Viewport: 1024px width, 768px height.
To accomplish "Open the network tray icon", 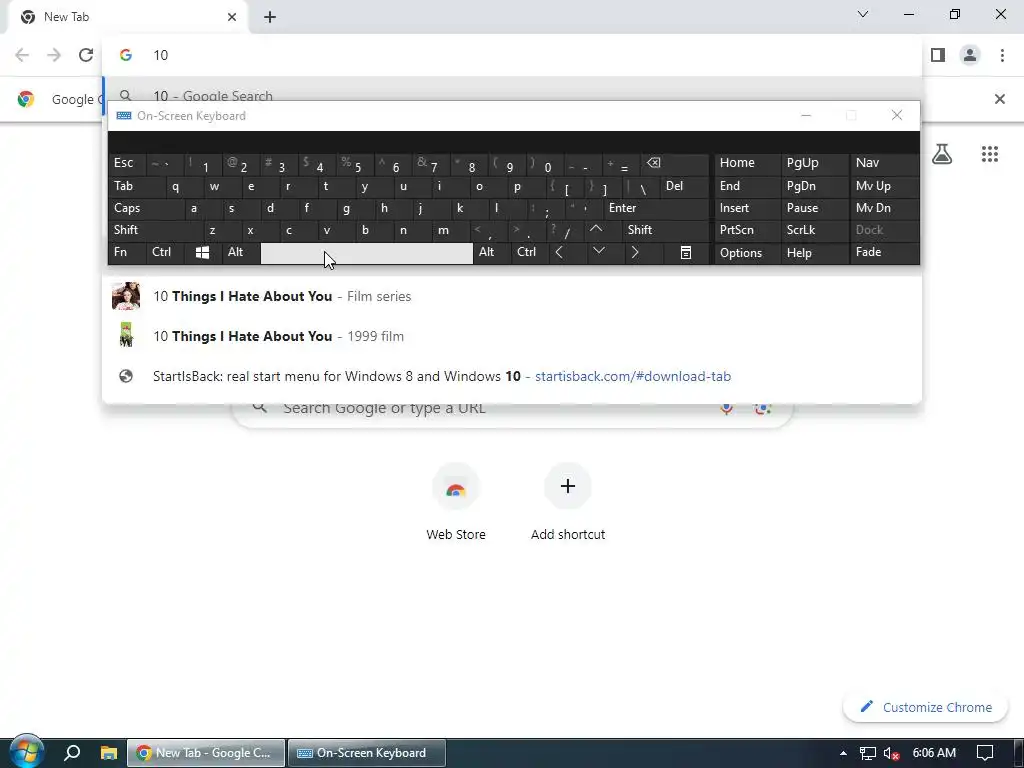I will [x=867, y=754].
